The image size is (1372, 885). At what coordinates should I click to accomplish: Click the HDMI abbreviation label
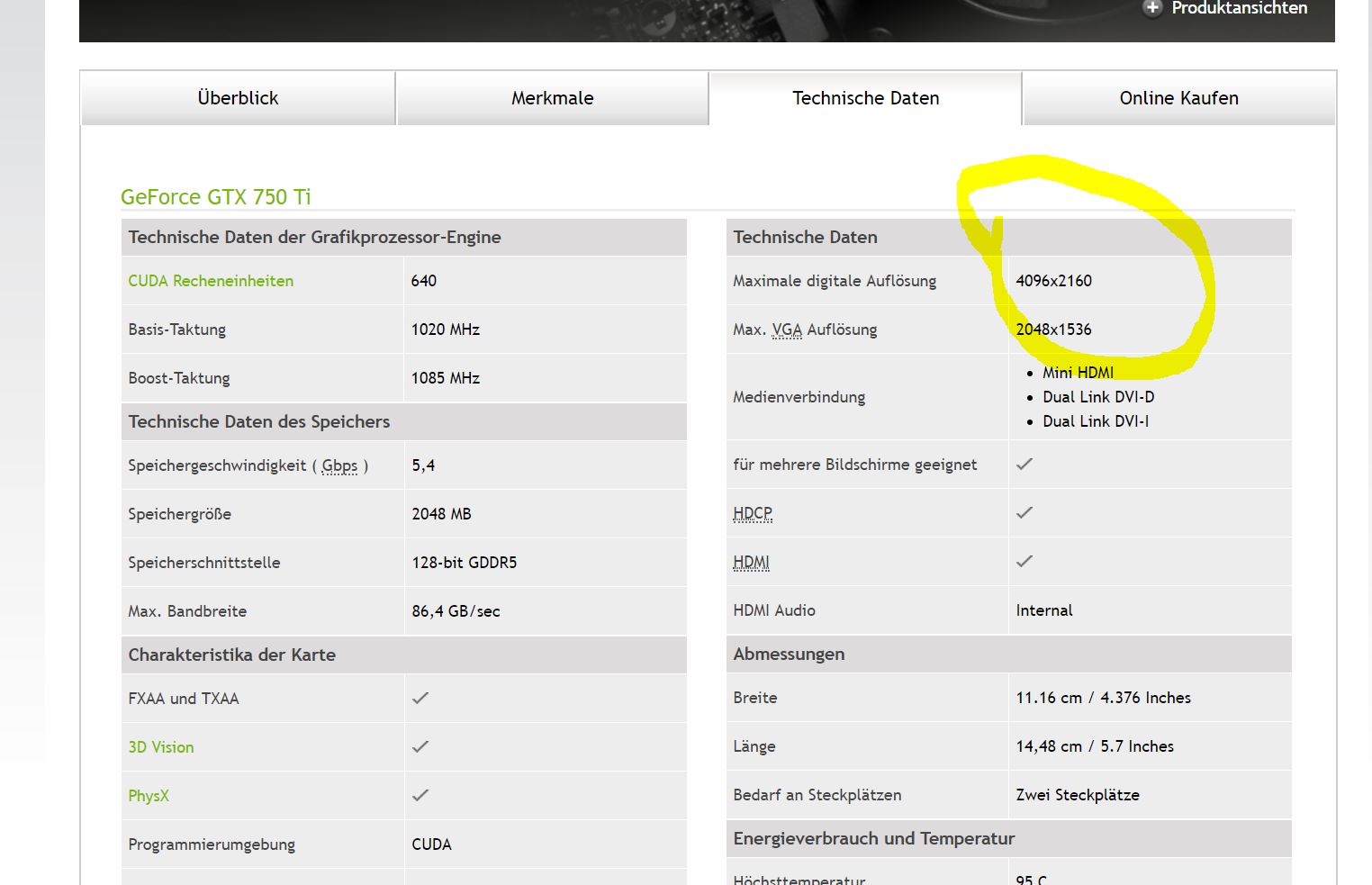click(751, 562)
